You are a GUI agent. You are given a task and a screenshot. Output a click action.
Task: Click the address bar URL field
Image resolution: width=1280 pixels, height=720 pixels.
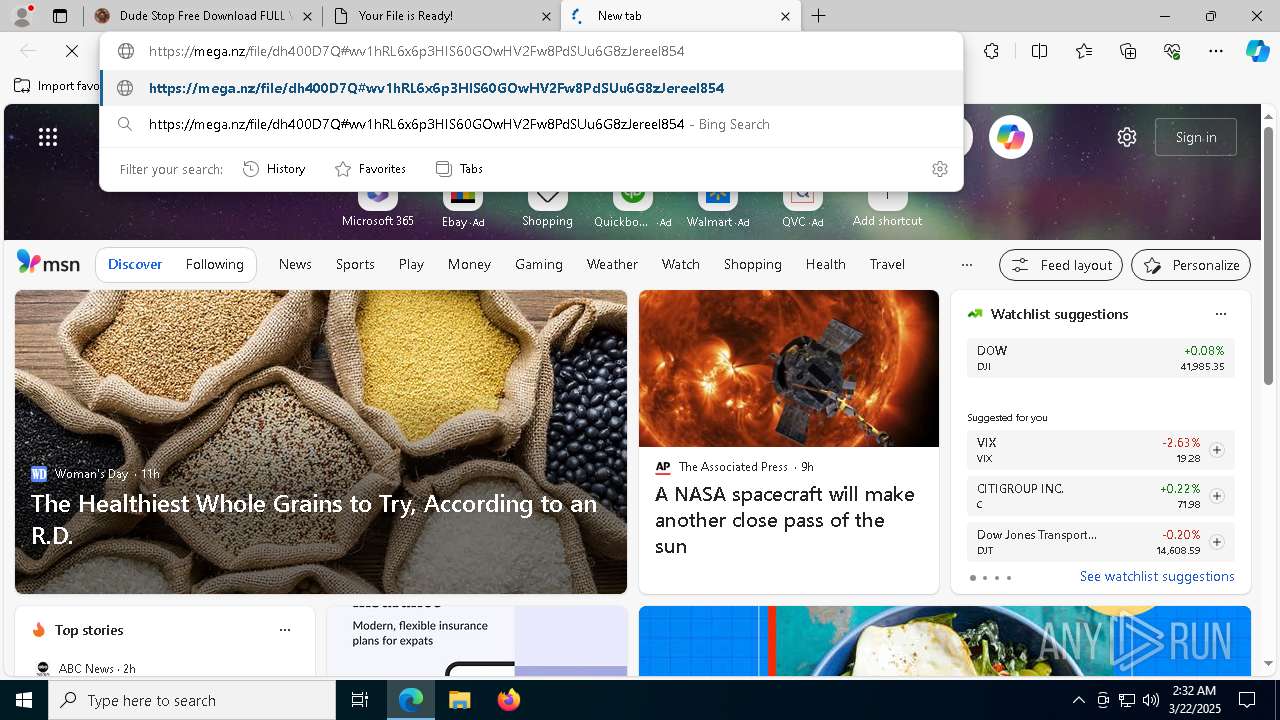531,51
